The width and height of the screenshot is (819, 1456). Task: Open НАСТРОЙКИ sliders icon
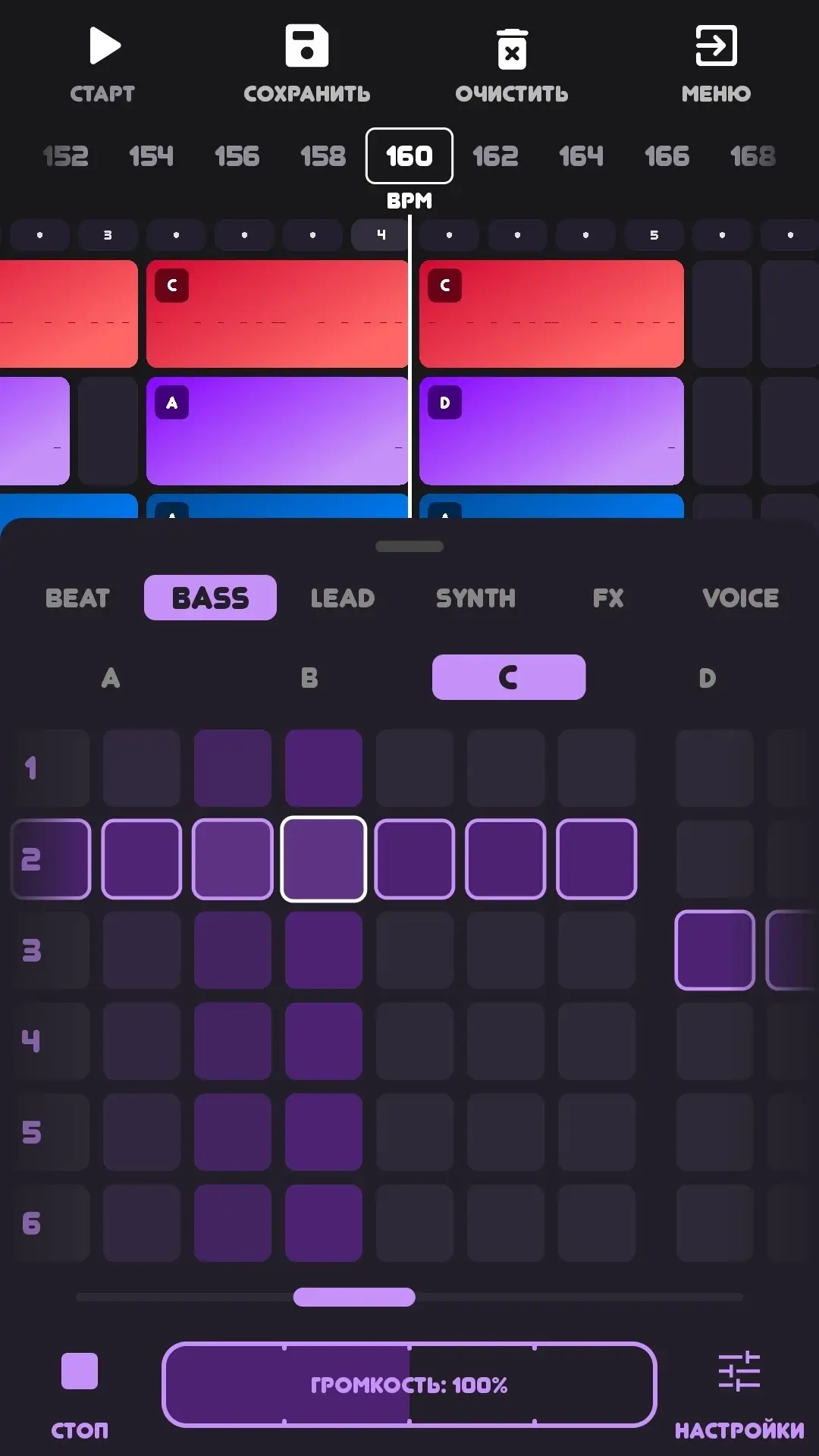pos(739,1371)
